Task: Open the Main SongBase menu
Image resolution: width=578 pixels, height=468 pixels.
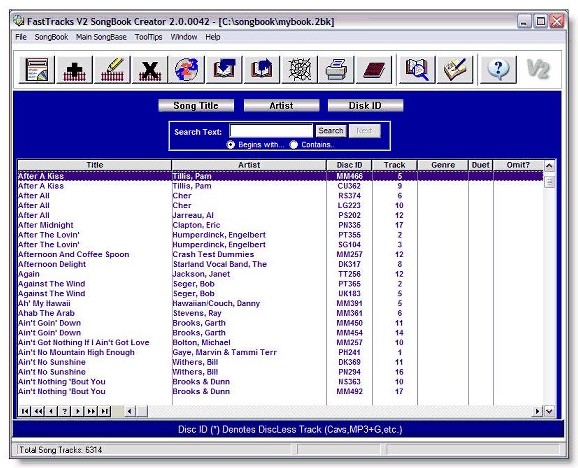Action: coord(101,37)
